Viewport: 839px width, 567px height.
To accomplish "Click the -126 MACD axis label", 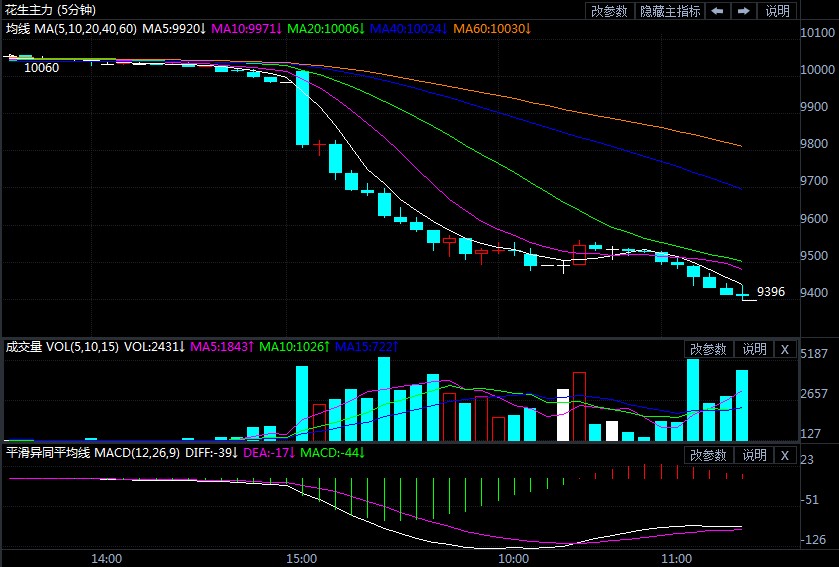I will click(815, 540).
